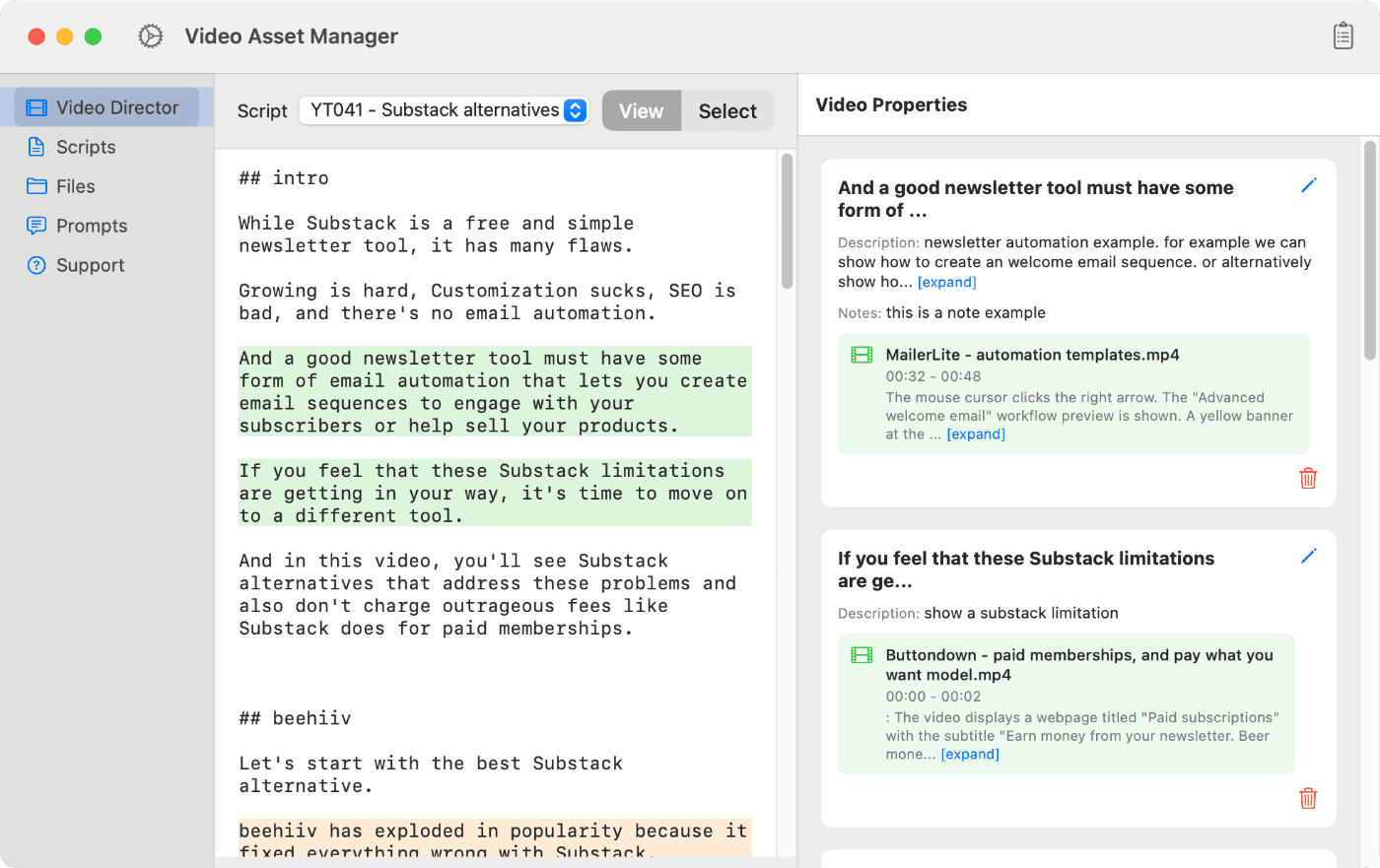Viewport: 1380px width, 868px height.
Task: Click the film icon beside MailerLite automation clip
Action: 862,355
